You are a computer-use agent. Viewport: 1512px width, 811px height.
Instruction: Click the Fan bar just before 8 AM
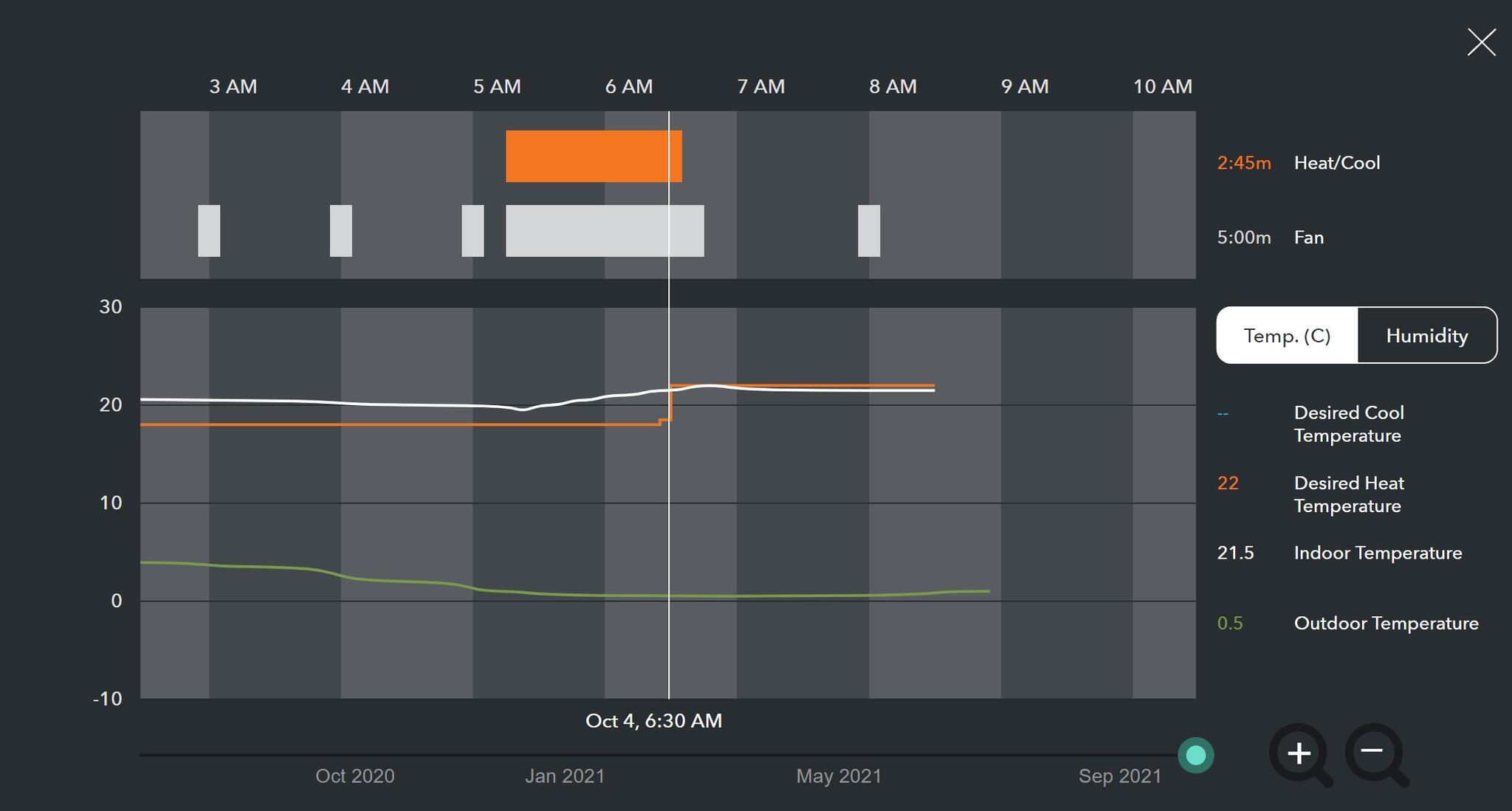[x=869, y=231]
